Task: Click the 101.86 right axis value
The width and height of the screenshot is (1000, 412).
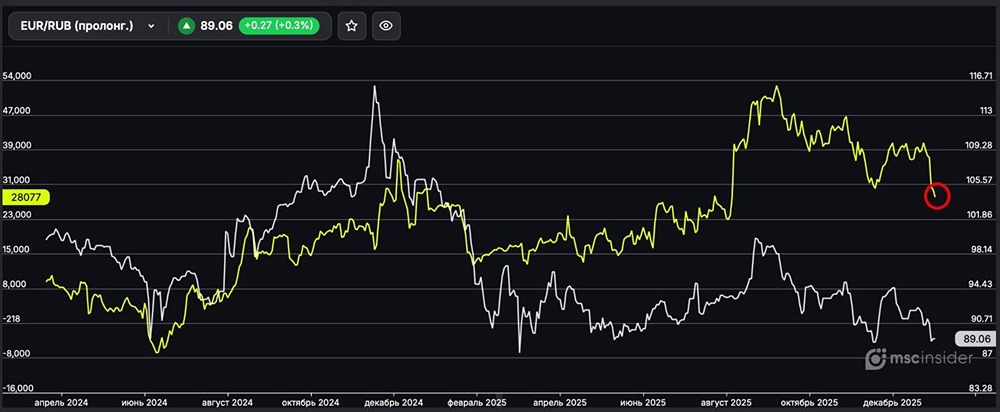Action: coord(980,215)
